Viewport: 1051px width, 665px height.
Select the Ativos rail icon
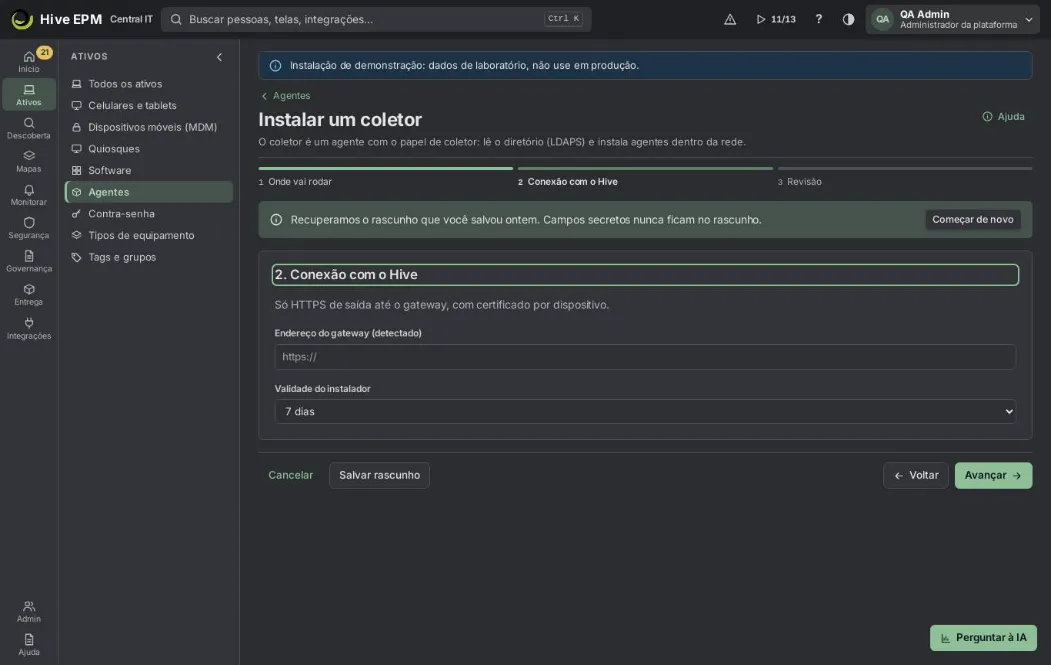[29, 95]
